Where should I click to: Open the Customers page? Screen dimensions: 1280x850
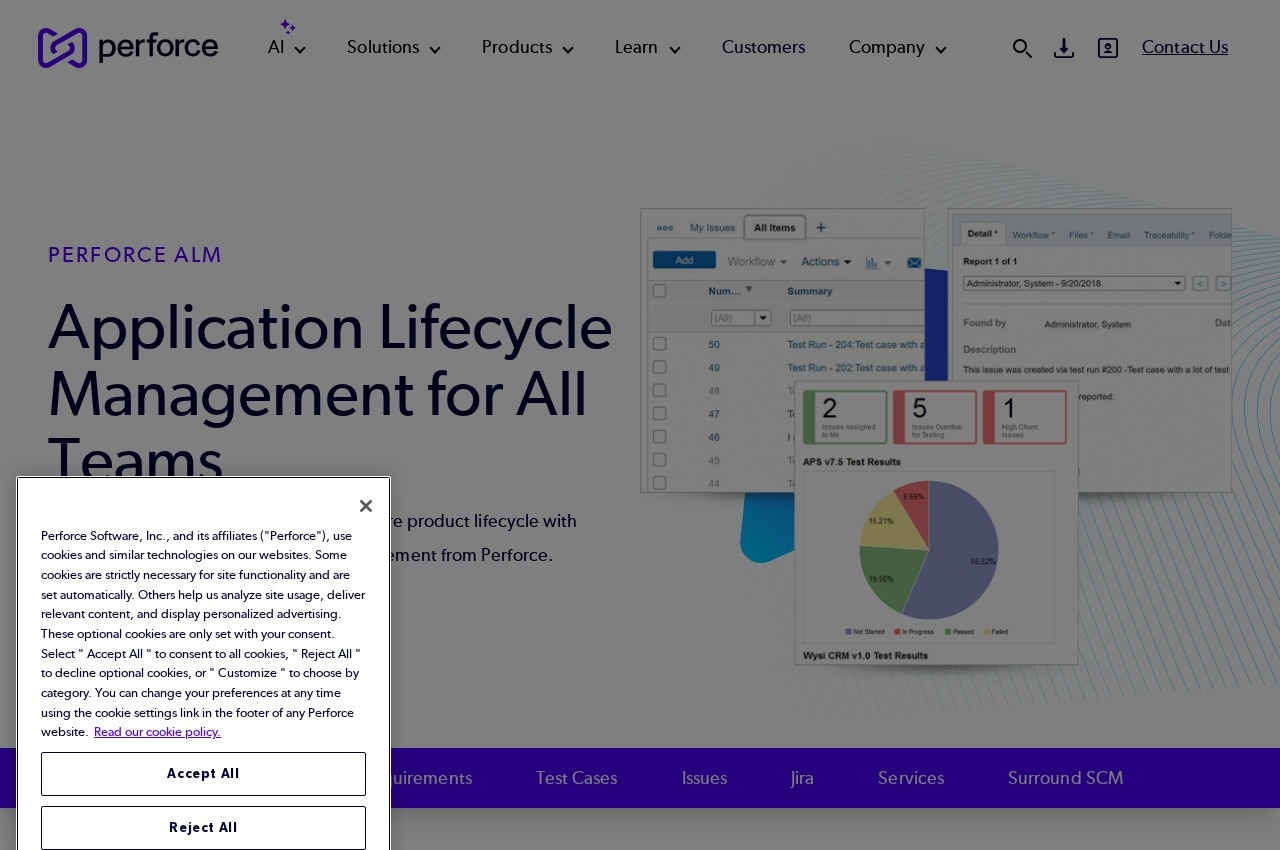click(x=763, y=48)
